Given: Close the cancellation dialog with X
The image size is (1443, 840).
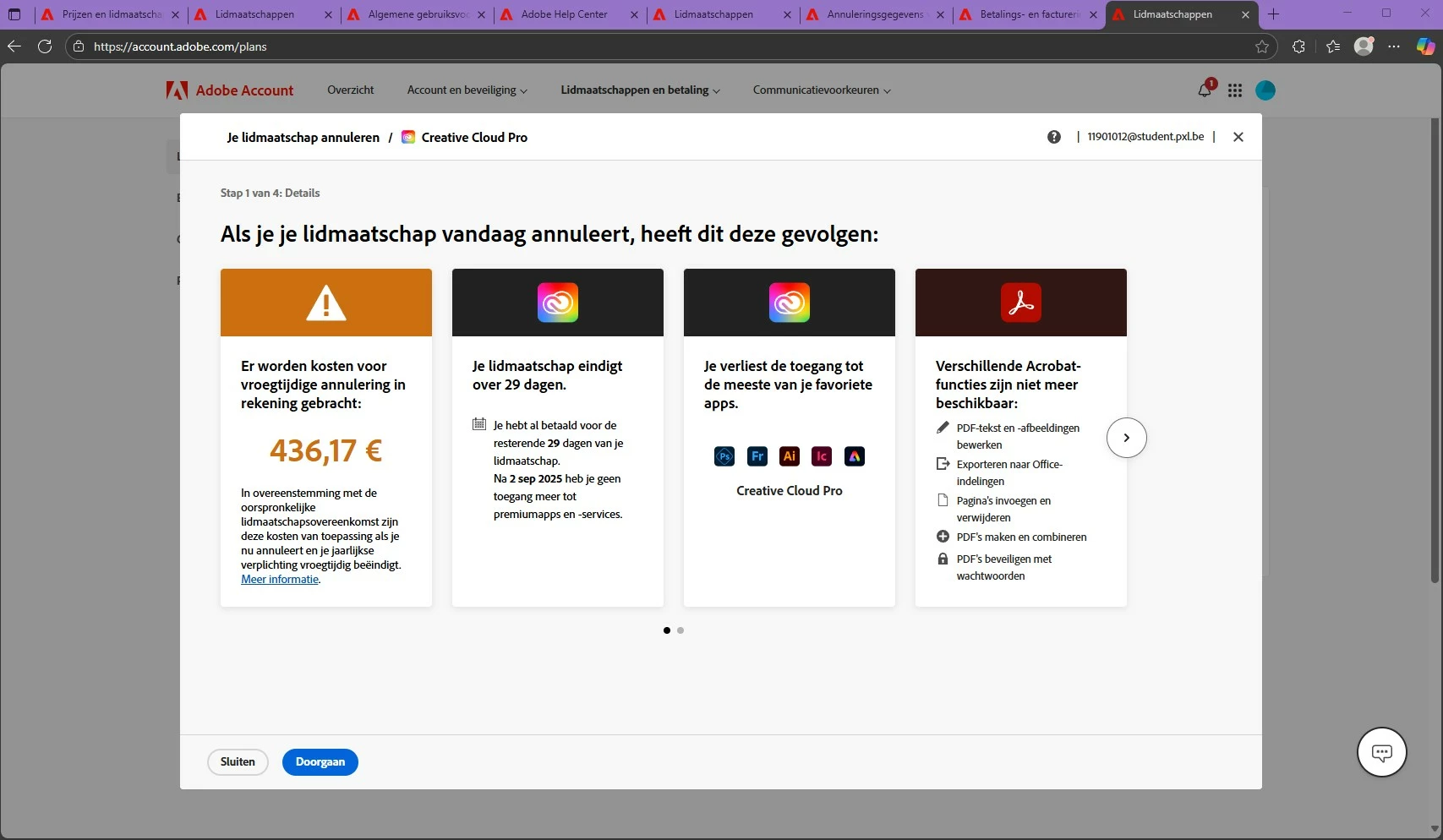Looking at the screenshot, I should [1238, 137].
